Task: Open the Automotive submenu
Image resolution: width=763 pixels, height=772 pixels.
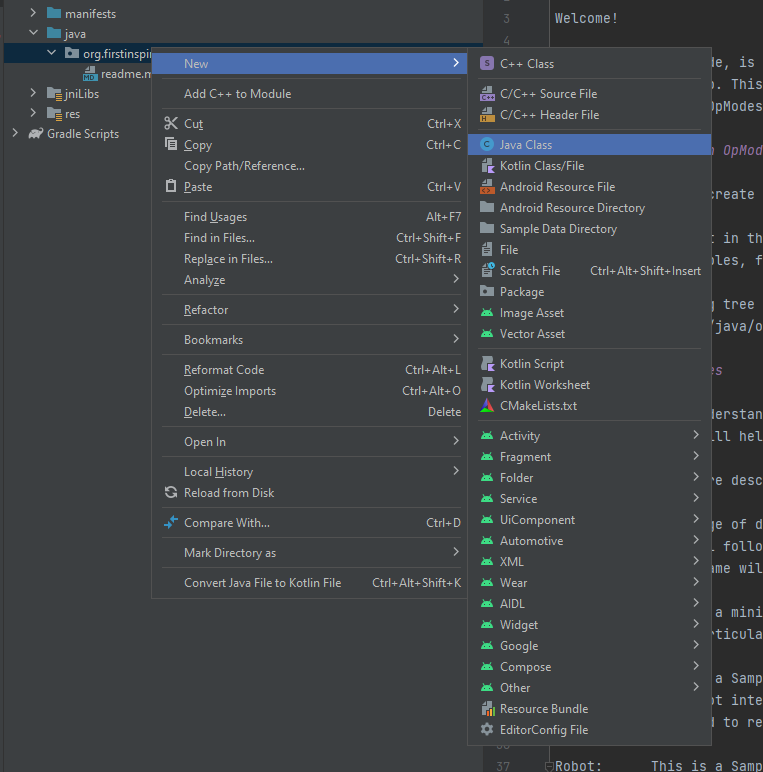Action: [x=589, y=541]
